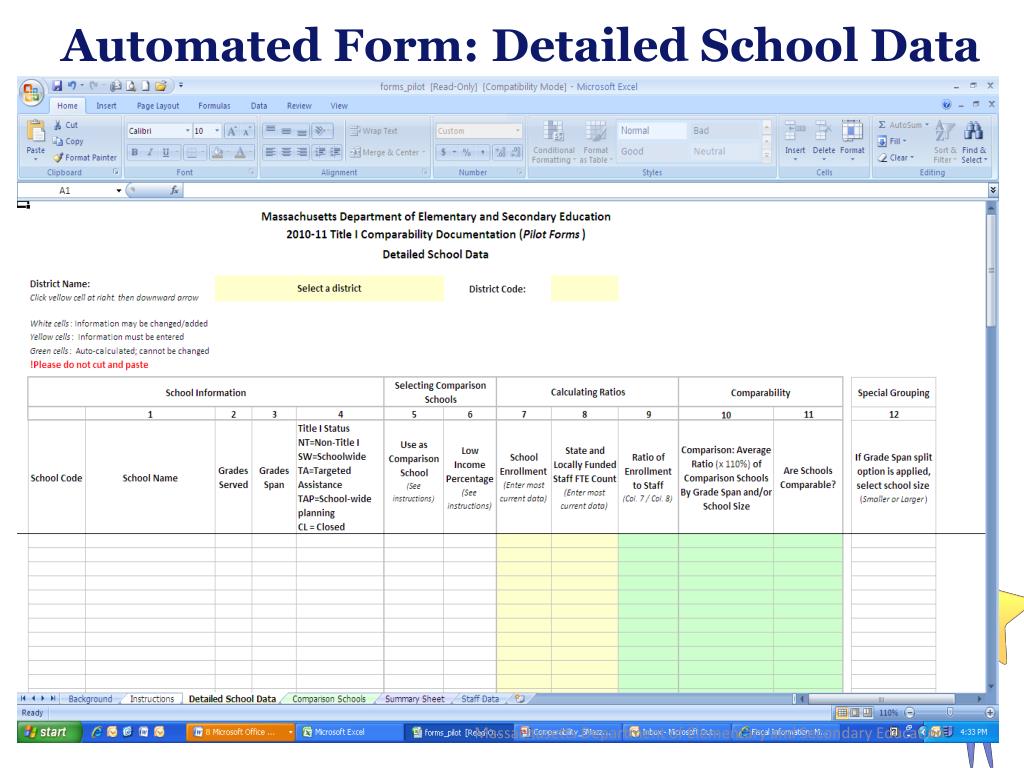
Task: Click Align Text Right icon
Action: tap(302, 152)
